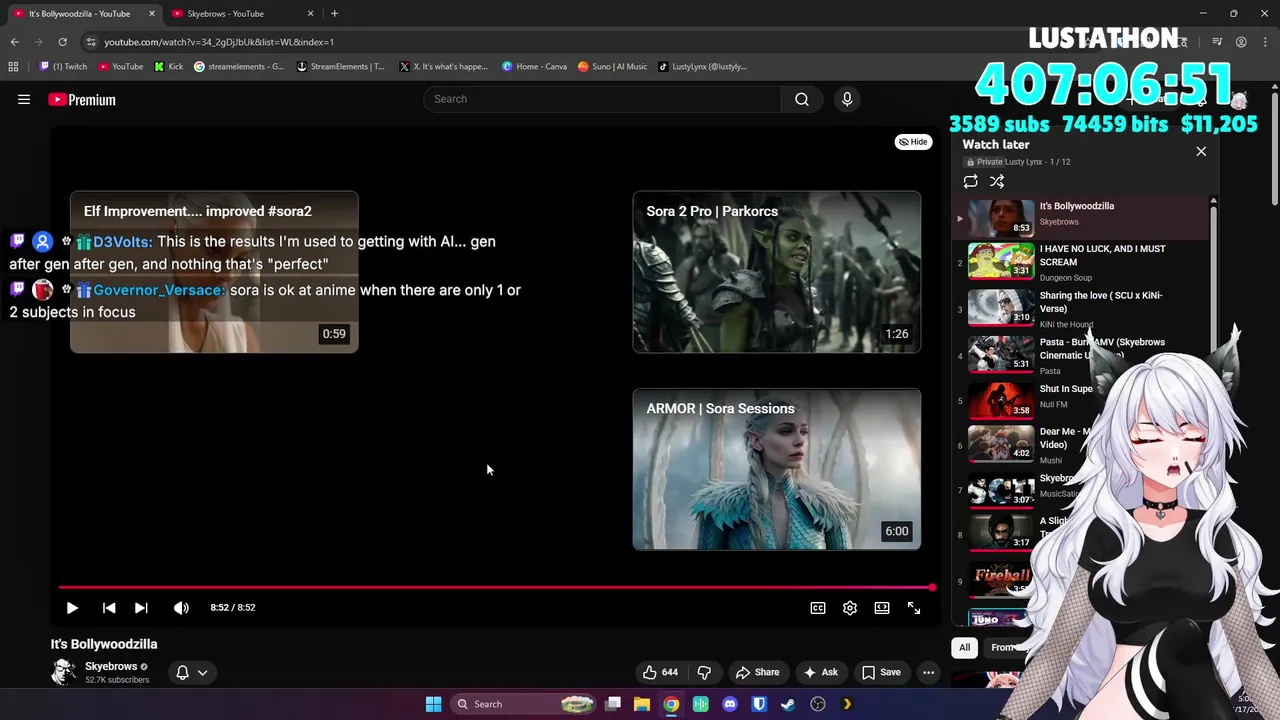Viewport: 1280px width, 720px height.
Task: Play the video with the play button
Action: click(x=72, y=607)
